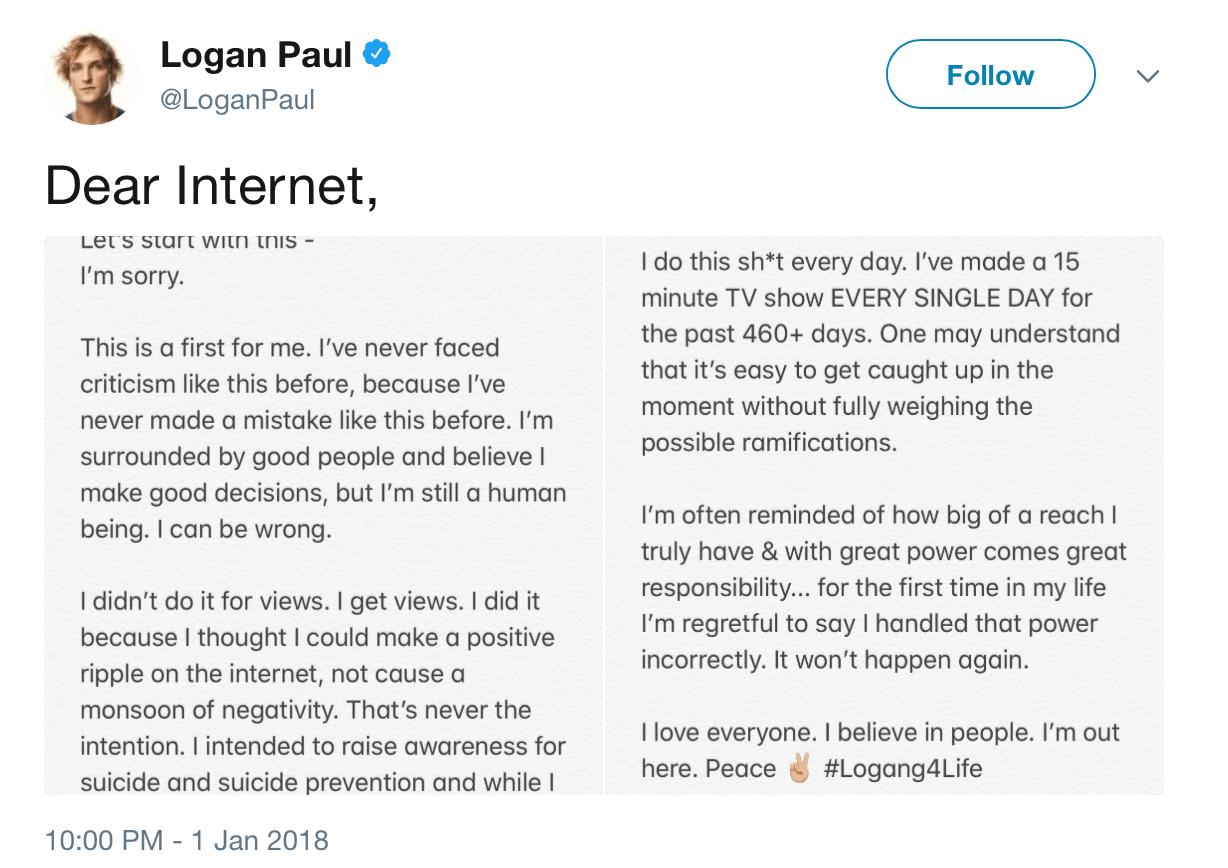The height and width of the screenshot is (868, 1228).
Task: Open the right apology note image
Action: click(884, 515)
